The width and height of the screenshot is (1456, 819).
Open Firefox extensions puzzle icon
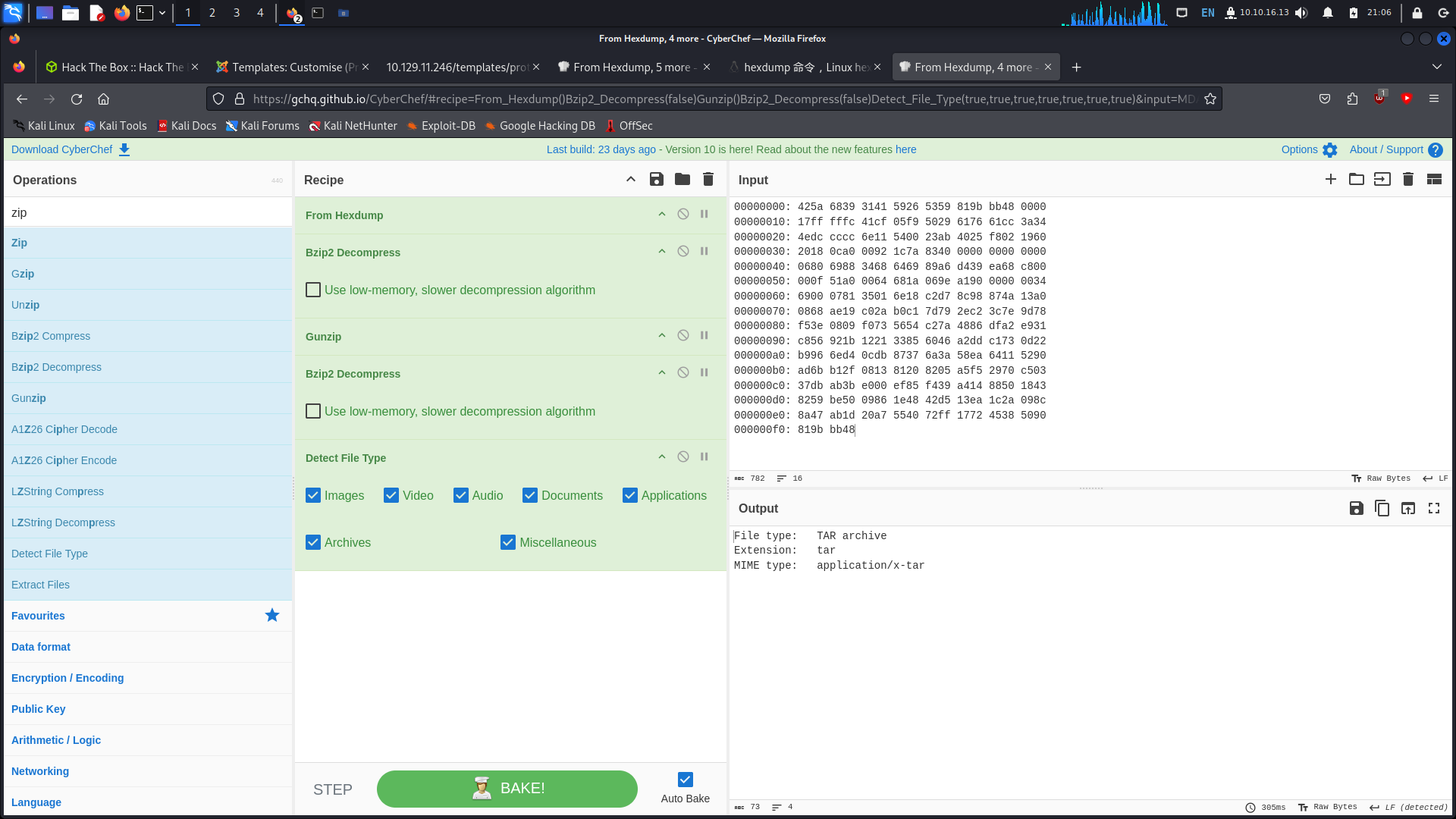point(1352,99)
